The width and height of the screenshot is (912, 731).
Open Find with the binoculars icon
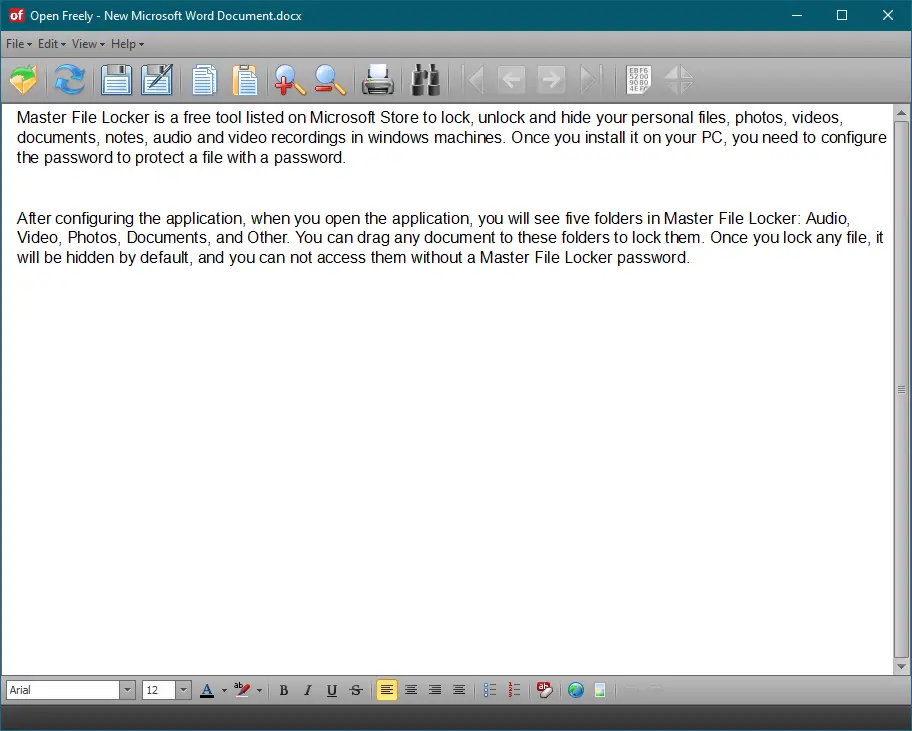coord(425,80)
